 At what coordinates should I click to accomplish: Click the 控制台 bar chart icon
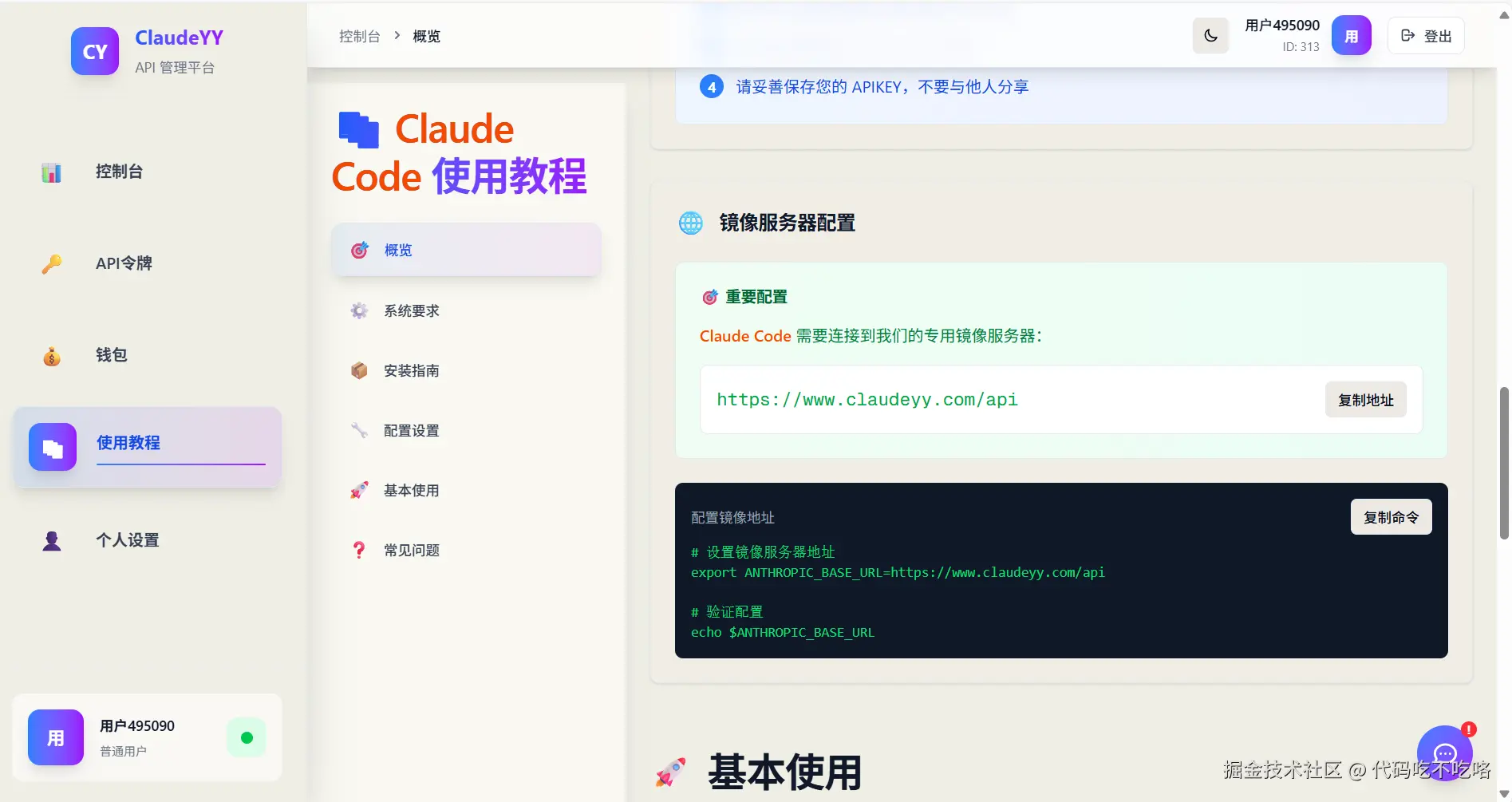click(52, 172)
